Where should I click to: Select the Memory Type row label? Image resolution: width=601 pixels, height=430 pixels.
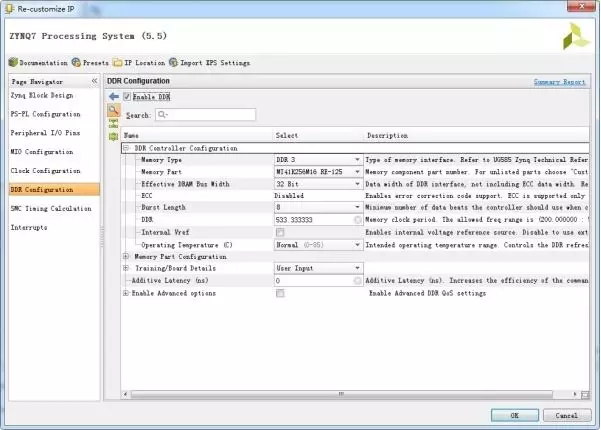pyautogui.click(x=161, y=159)
